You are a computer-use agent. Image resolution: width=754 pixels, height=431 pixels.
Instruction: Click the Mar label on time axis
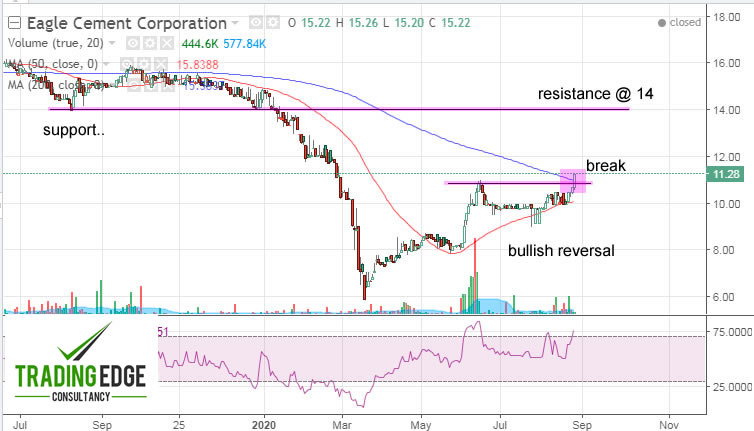342,425
